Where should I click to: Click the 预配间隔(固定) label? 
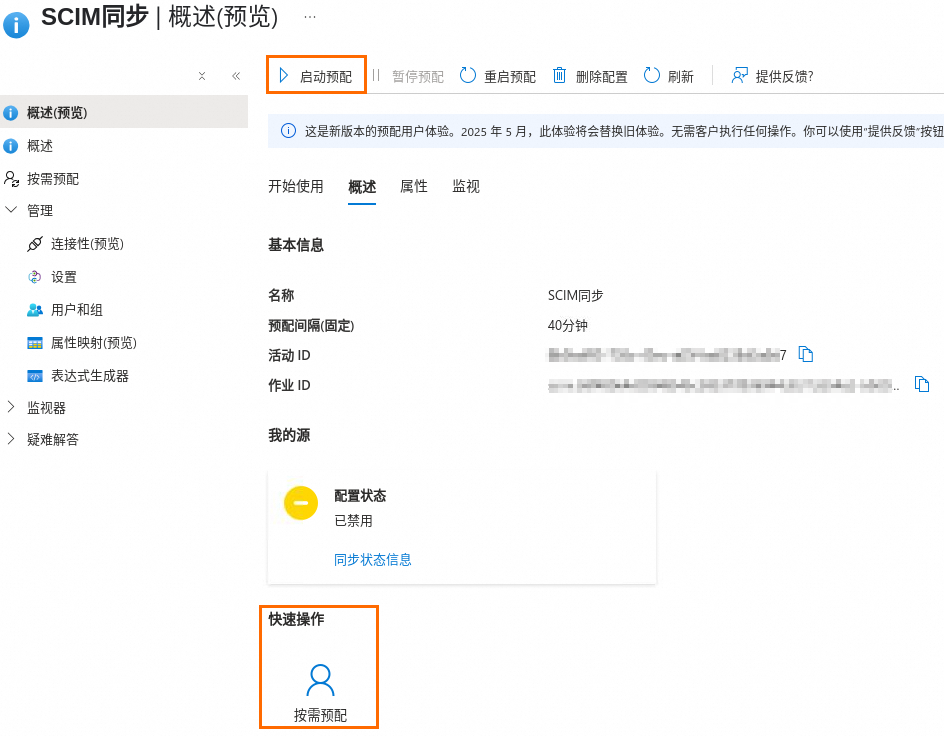point(311,326)
